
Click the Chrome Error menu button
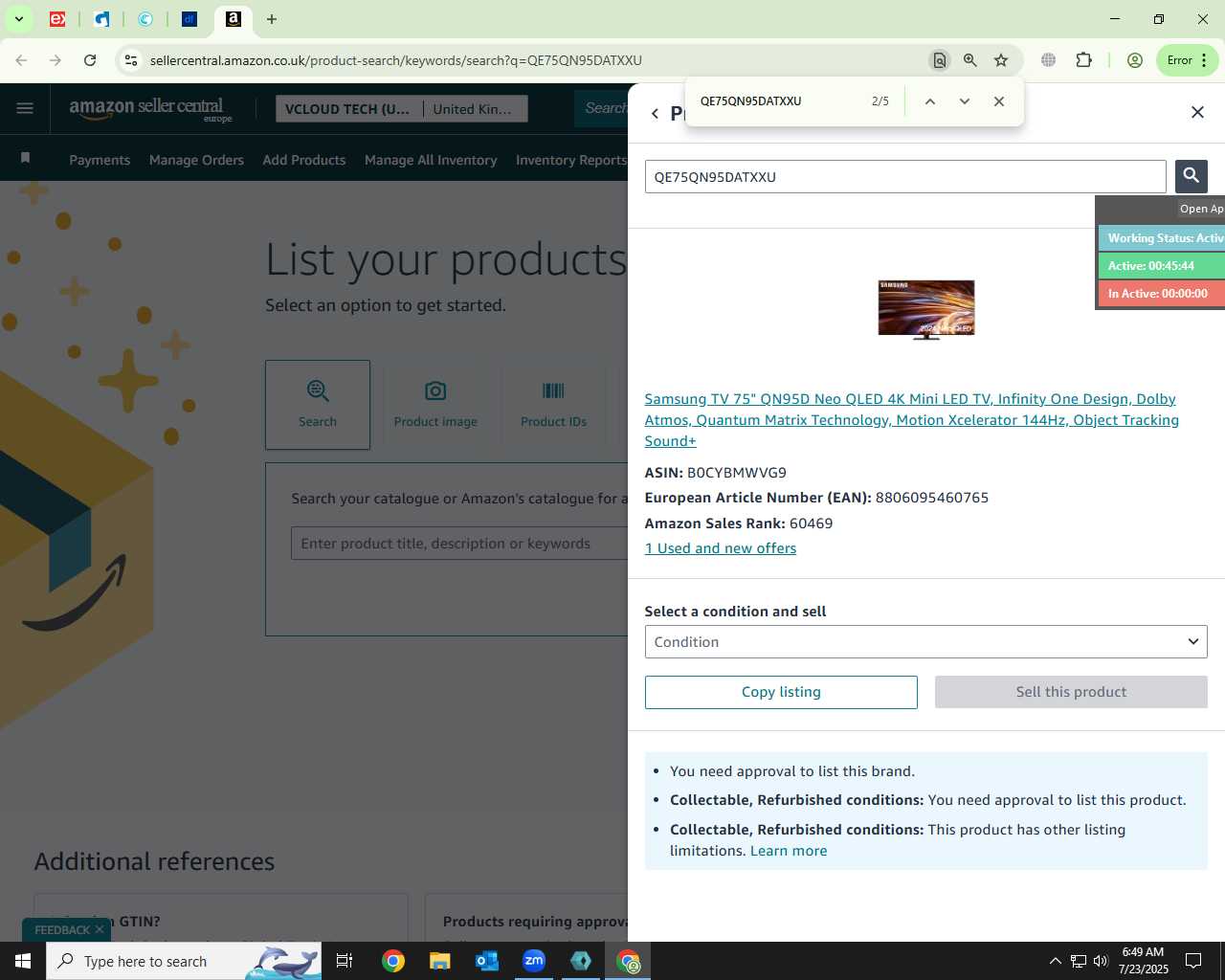1188,60
